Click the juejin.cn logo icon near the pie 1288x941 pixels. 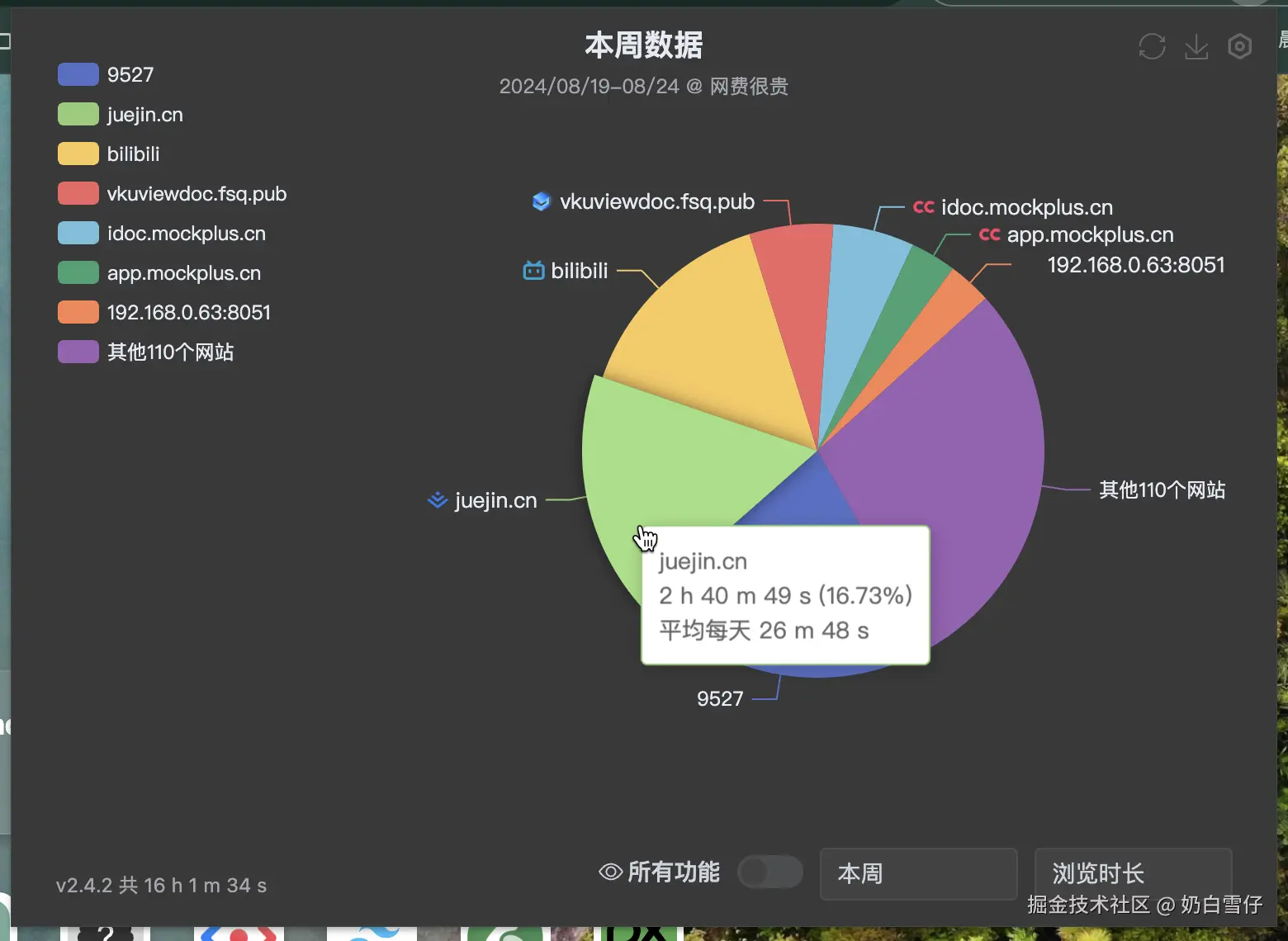click(x=437, y=500)
